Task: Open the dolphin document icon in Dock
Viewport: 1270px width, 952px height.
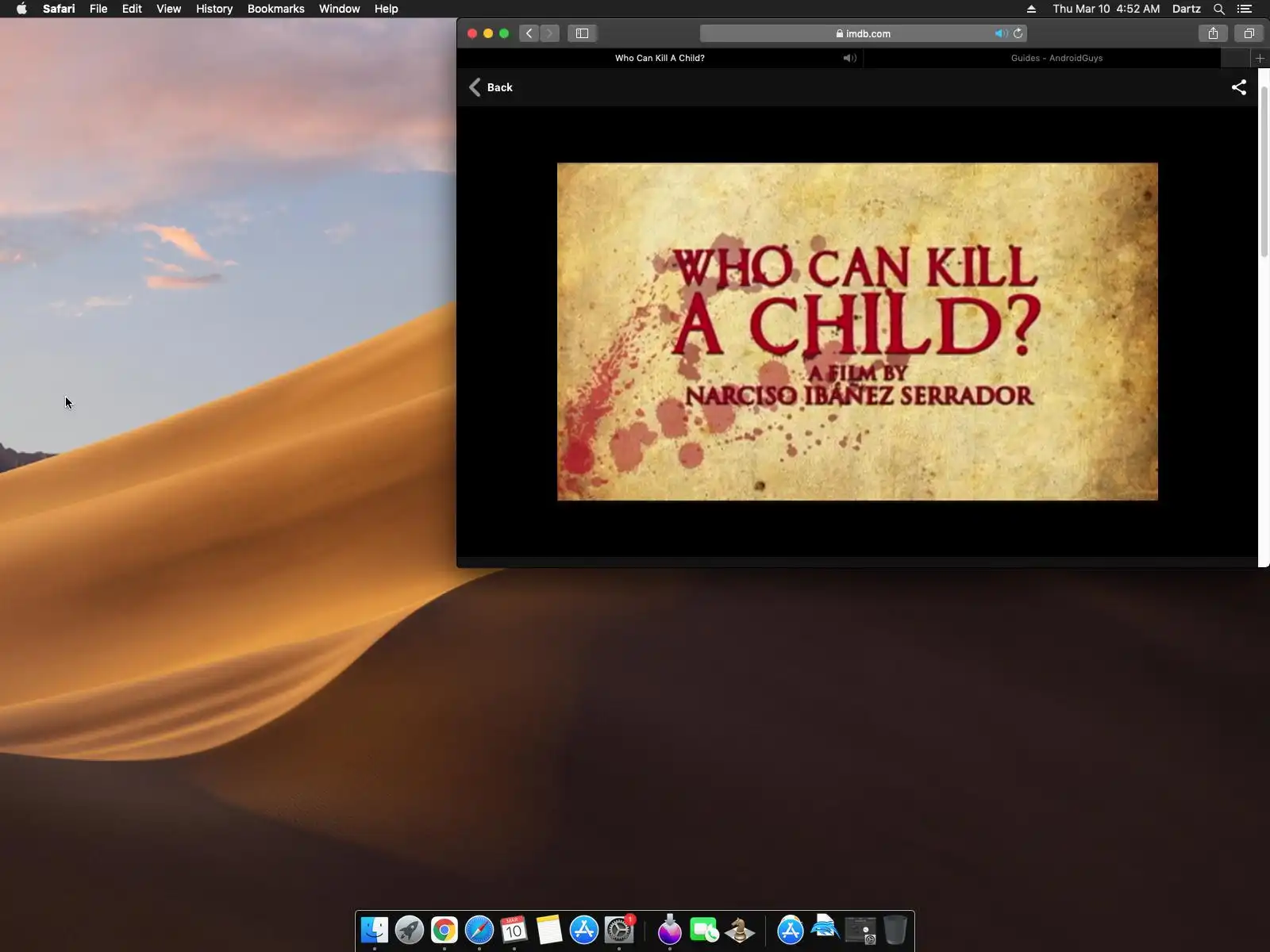Action: point(825,928)
